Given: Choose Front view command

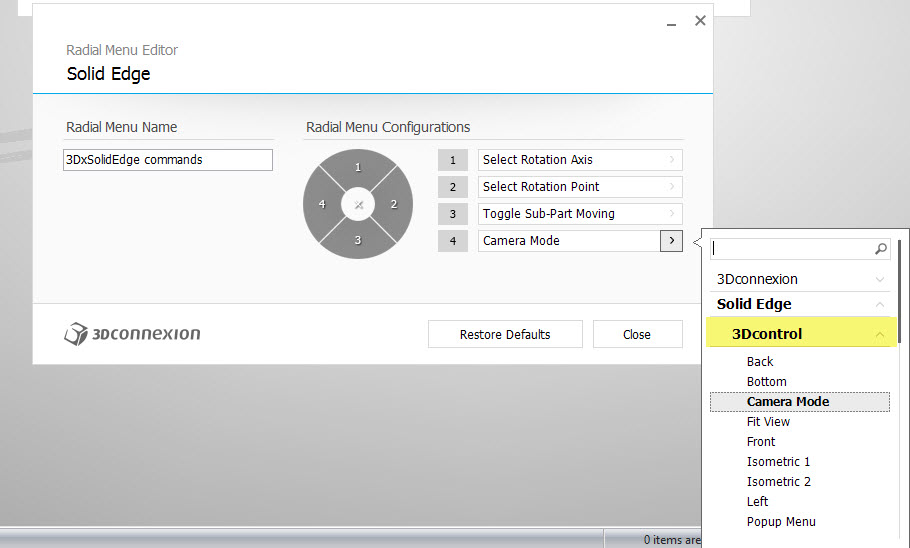Looking at the screenshot, I should point(761,442).
